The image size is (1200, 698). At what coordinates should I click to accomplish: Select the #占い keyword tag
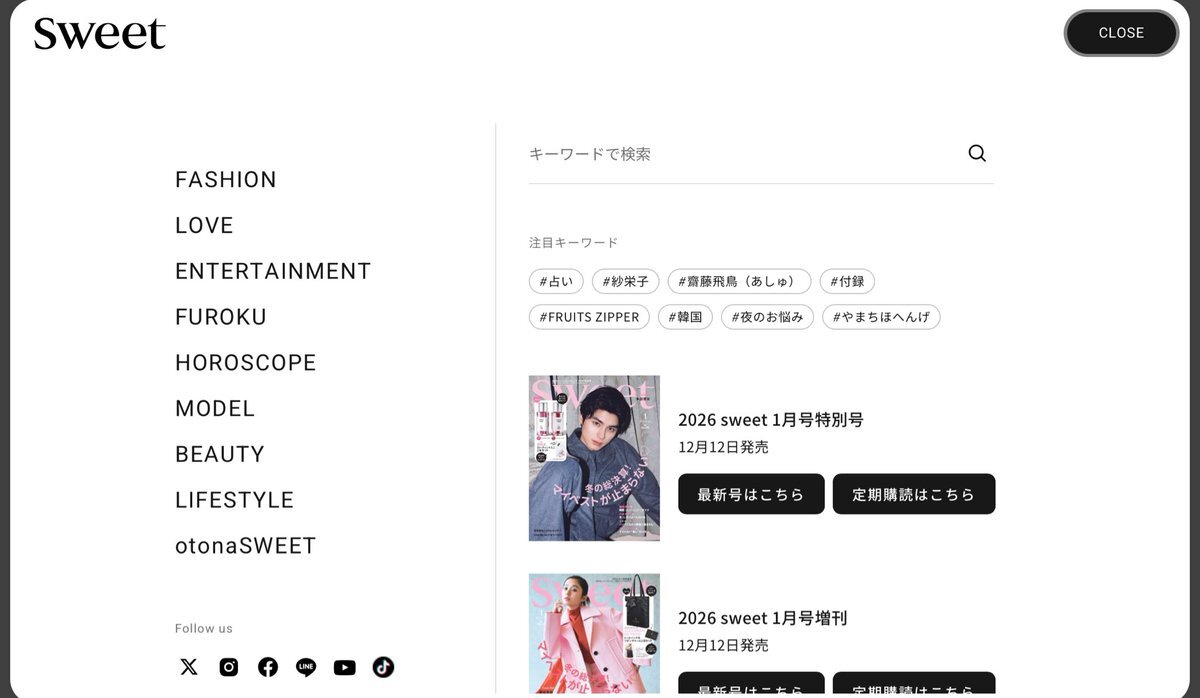pyautogui.click(x=556, y=281)
